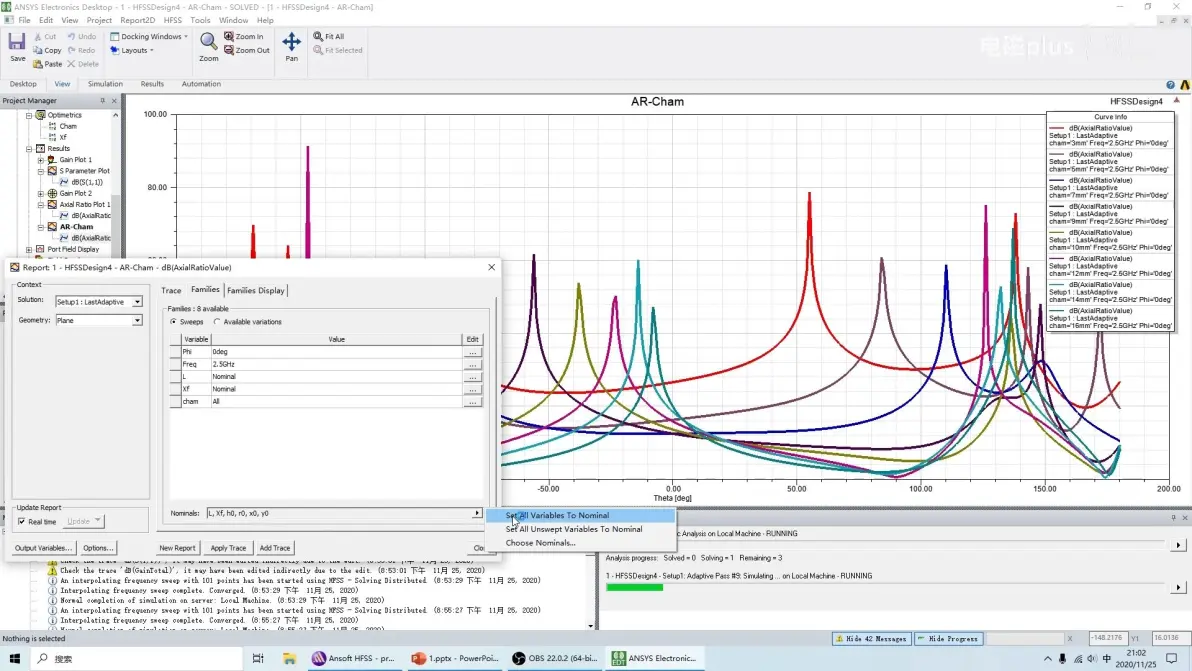Open the Geometry dropdown
Viewport: 1192px width, 671px height.
pos(137,321)
